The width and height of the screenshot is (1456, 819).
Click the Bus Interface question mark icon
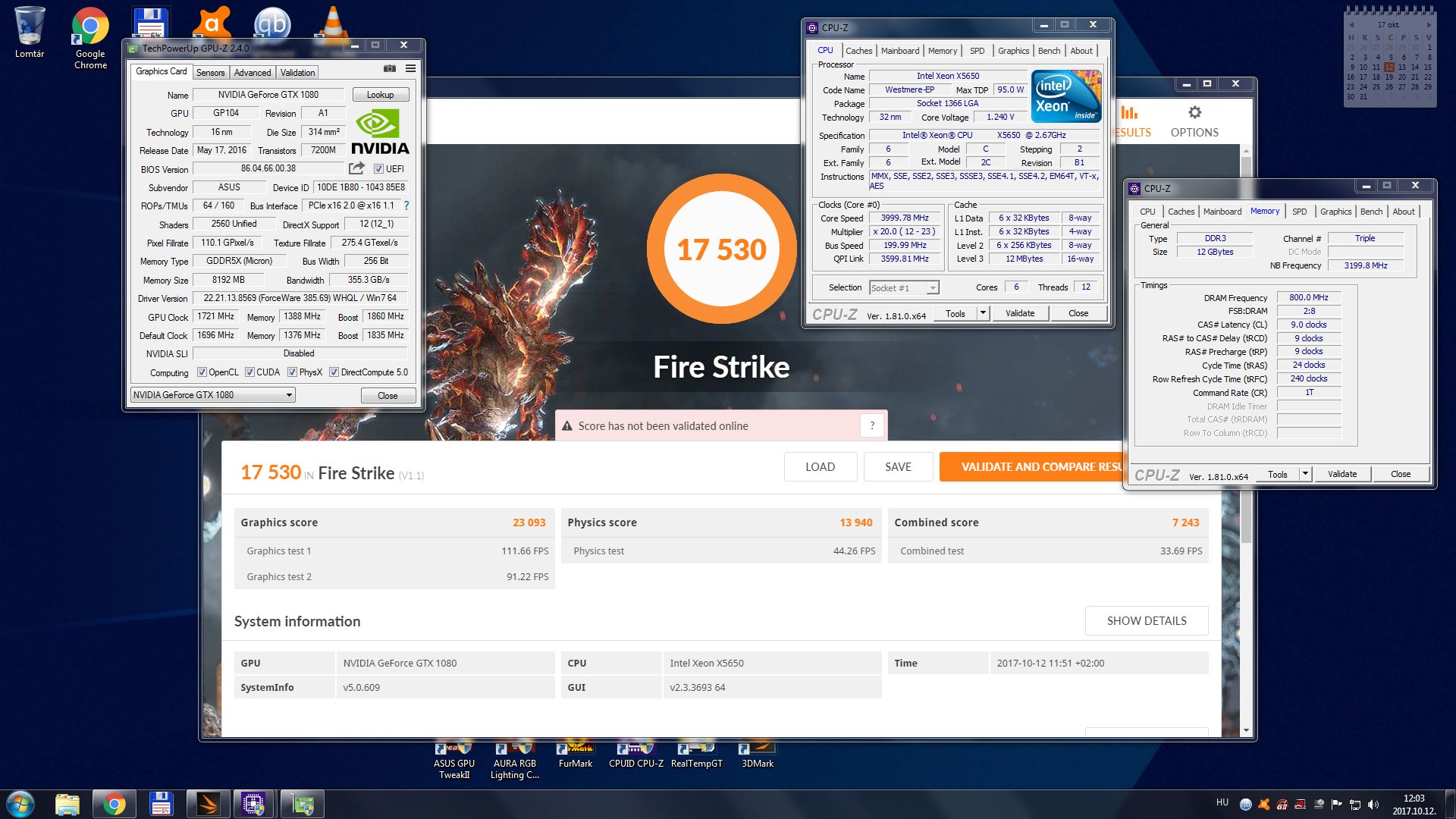(x=406, y=206)
